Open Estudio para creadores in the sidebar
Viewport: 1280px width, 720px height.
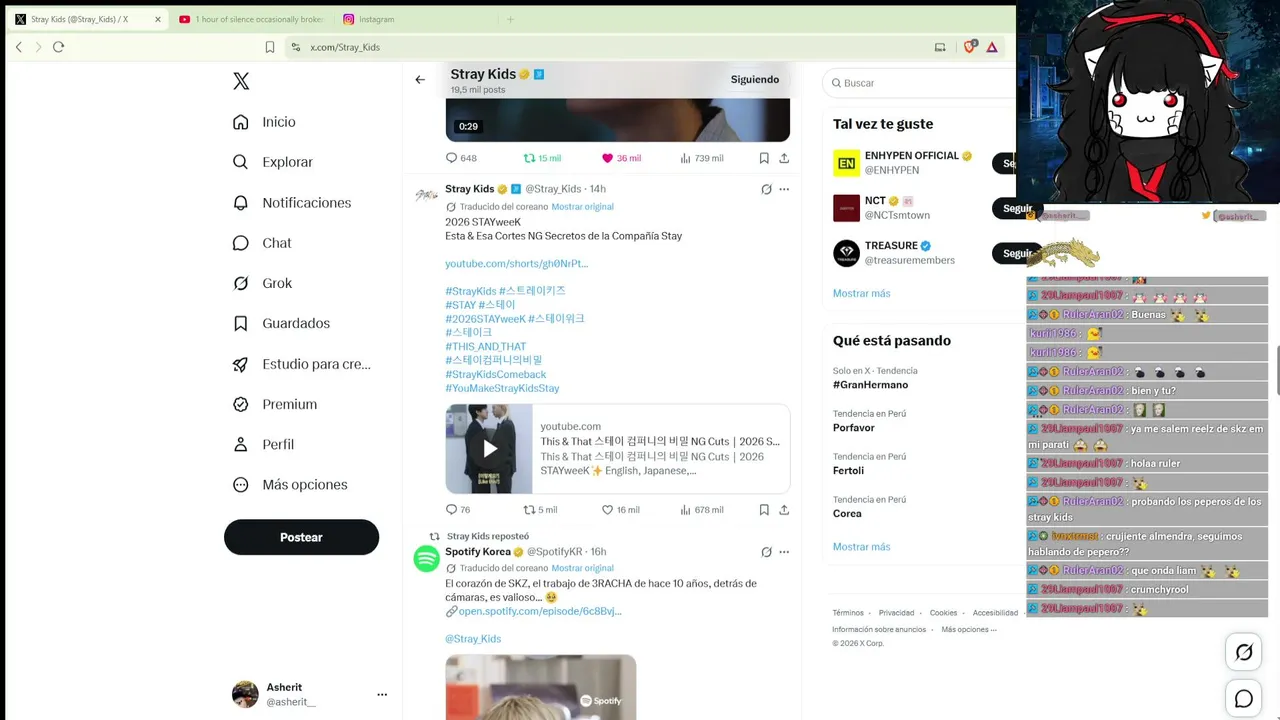pos(302,364)
